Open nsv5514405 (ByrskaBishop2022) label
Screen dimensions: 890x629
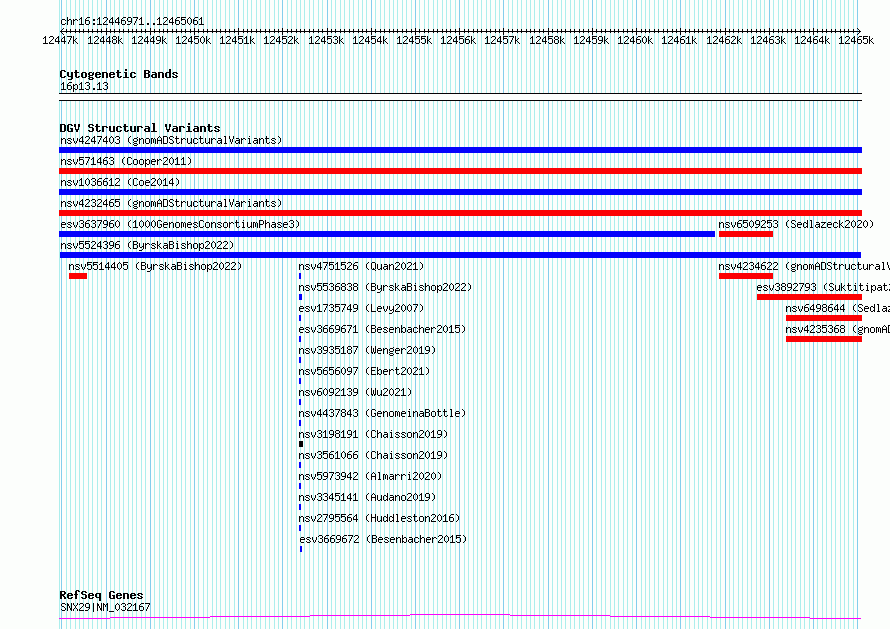click(x=155, y=266)
